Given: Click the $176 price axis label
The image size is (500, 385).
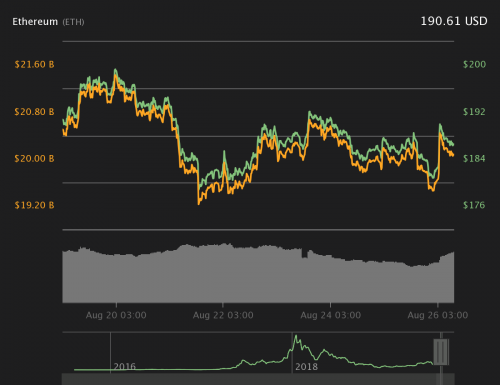Looking at the screenshot, I should coord(474,205).
